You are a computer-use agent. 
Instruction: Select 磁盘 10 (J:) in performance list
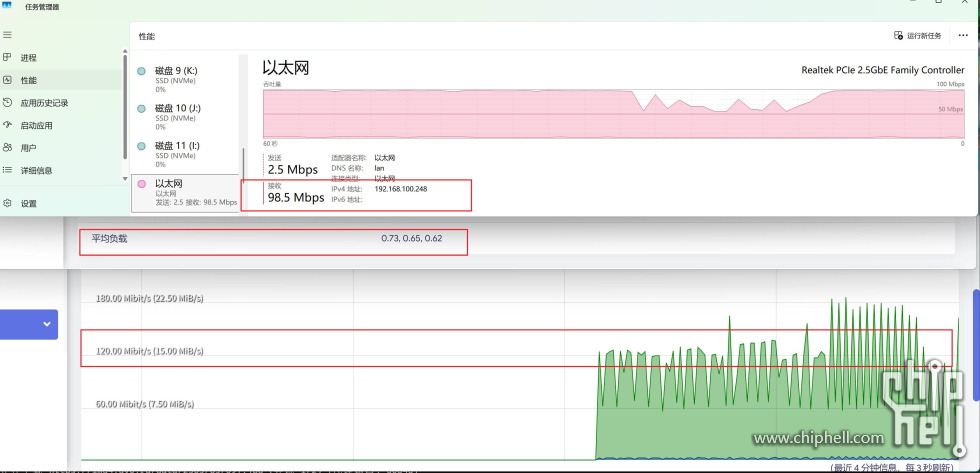185,117
